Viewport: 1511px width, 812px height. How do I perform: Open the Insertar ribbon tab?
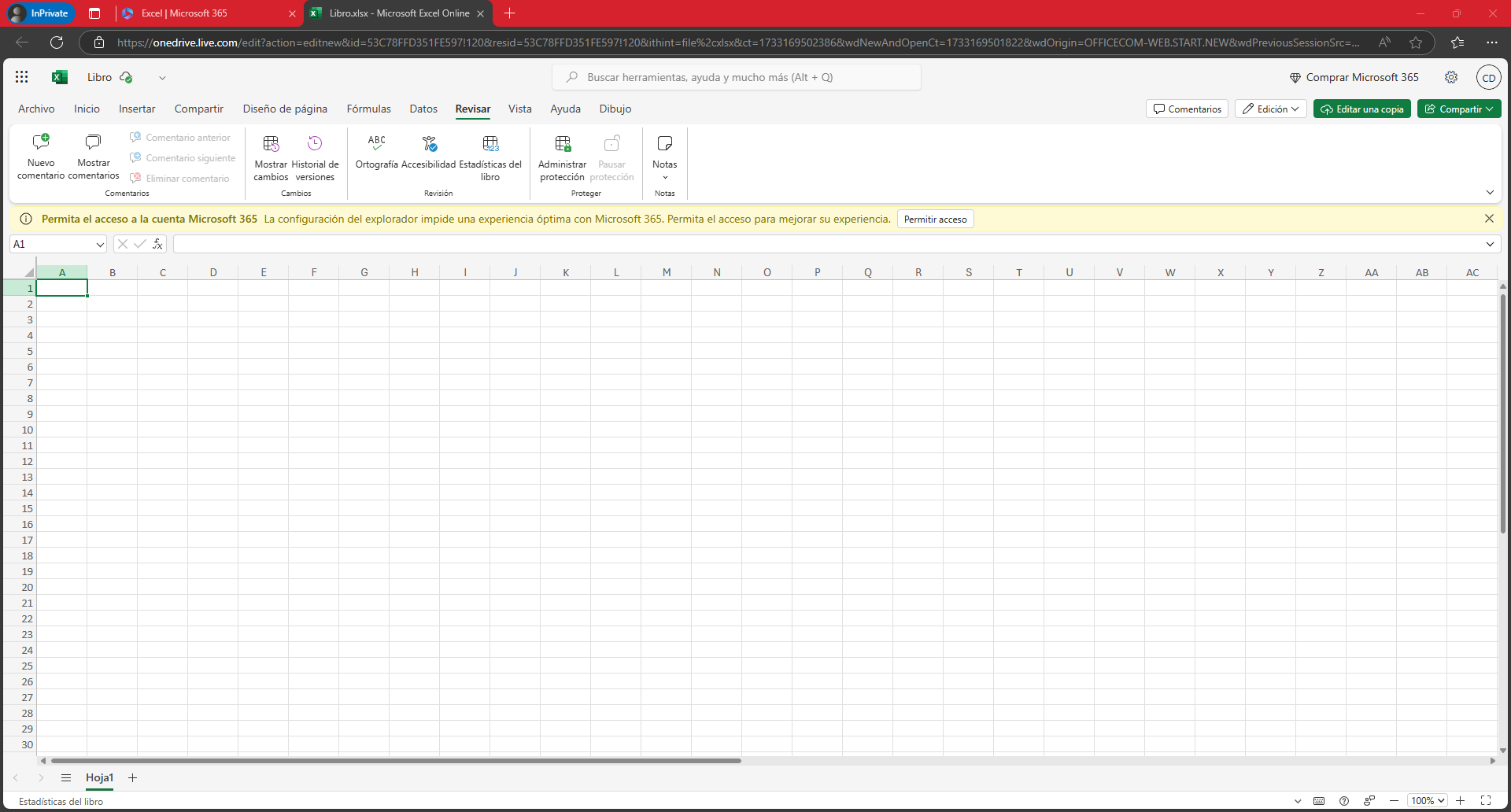tap(137, 109)
